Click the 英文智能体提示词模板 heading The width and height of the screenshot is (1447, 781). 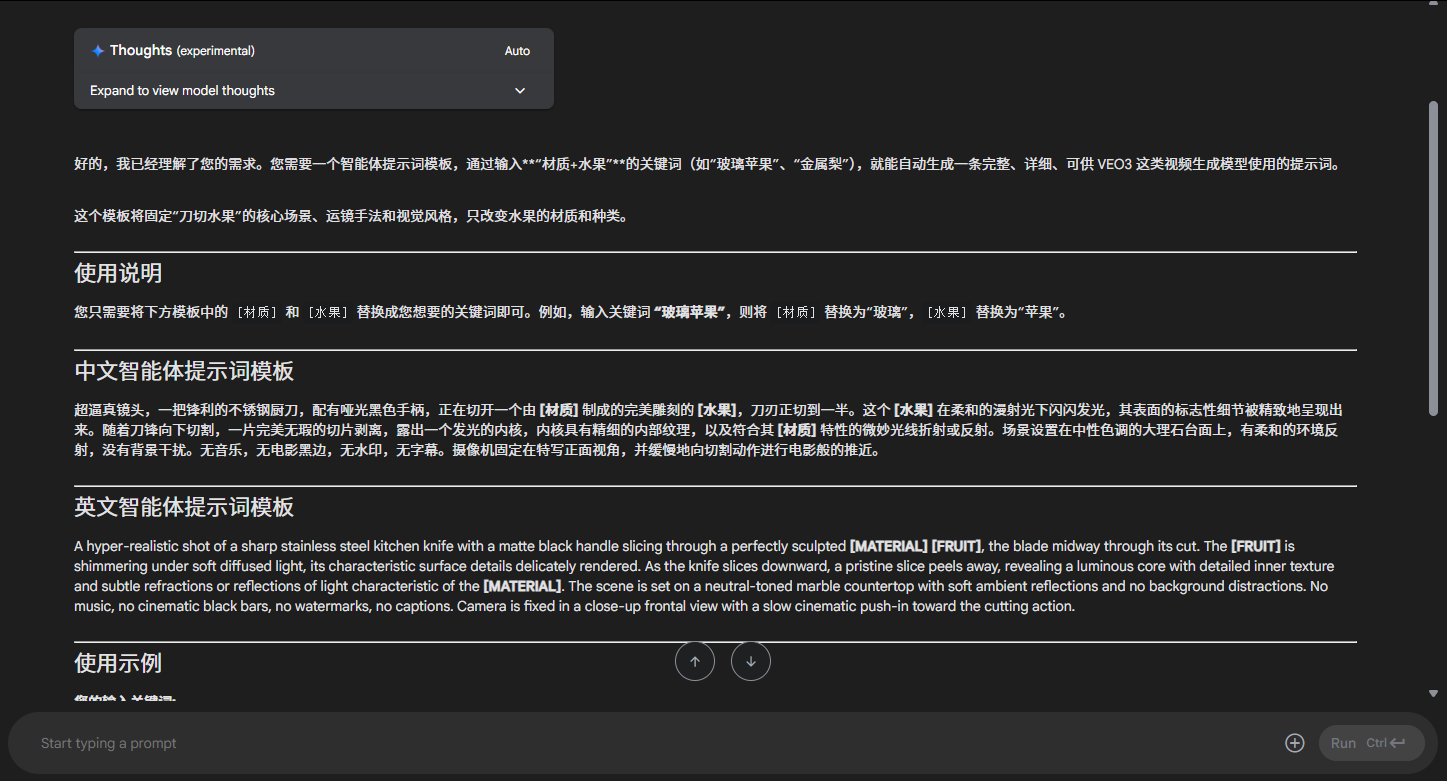184,507
